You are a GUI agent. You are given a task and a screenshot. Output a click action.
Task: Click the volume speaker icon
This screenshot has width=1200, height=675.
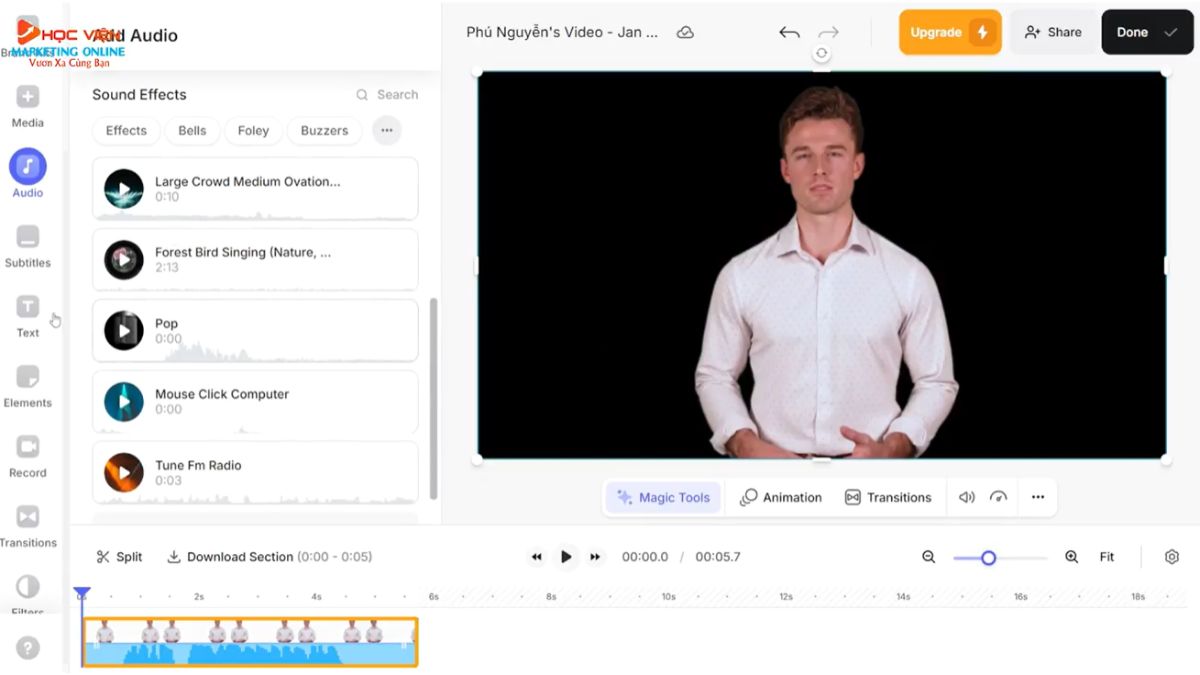click(x=967, y=497)
